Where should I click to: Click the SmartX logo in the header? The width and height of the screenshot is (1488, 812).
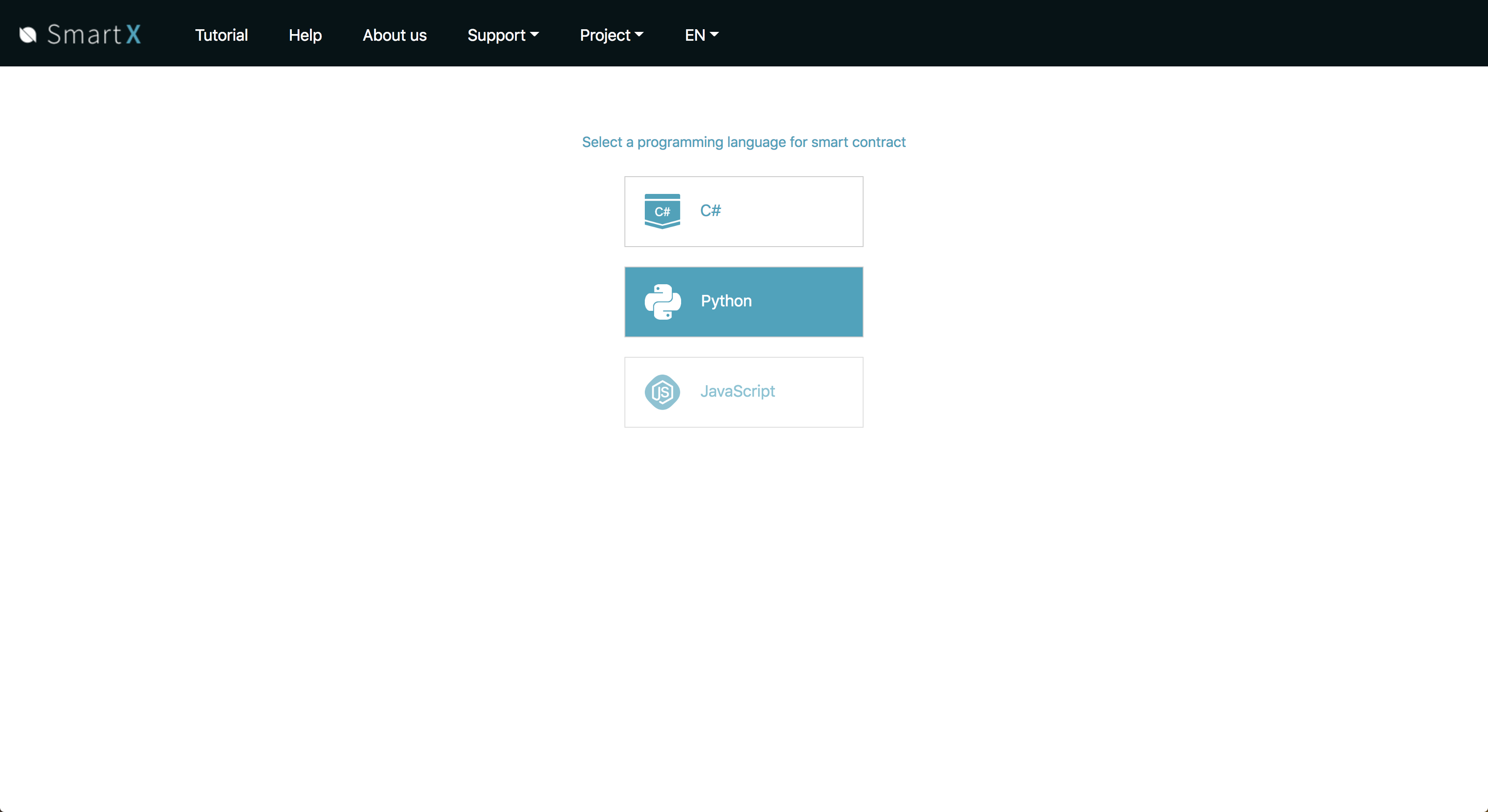(80, 35)
